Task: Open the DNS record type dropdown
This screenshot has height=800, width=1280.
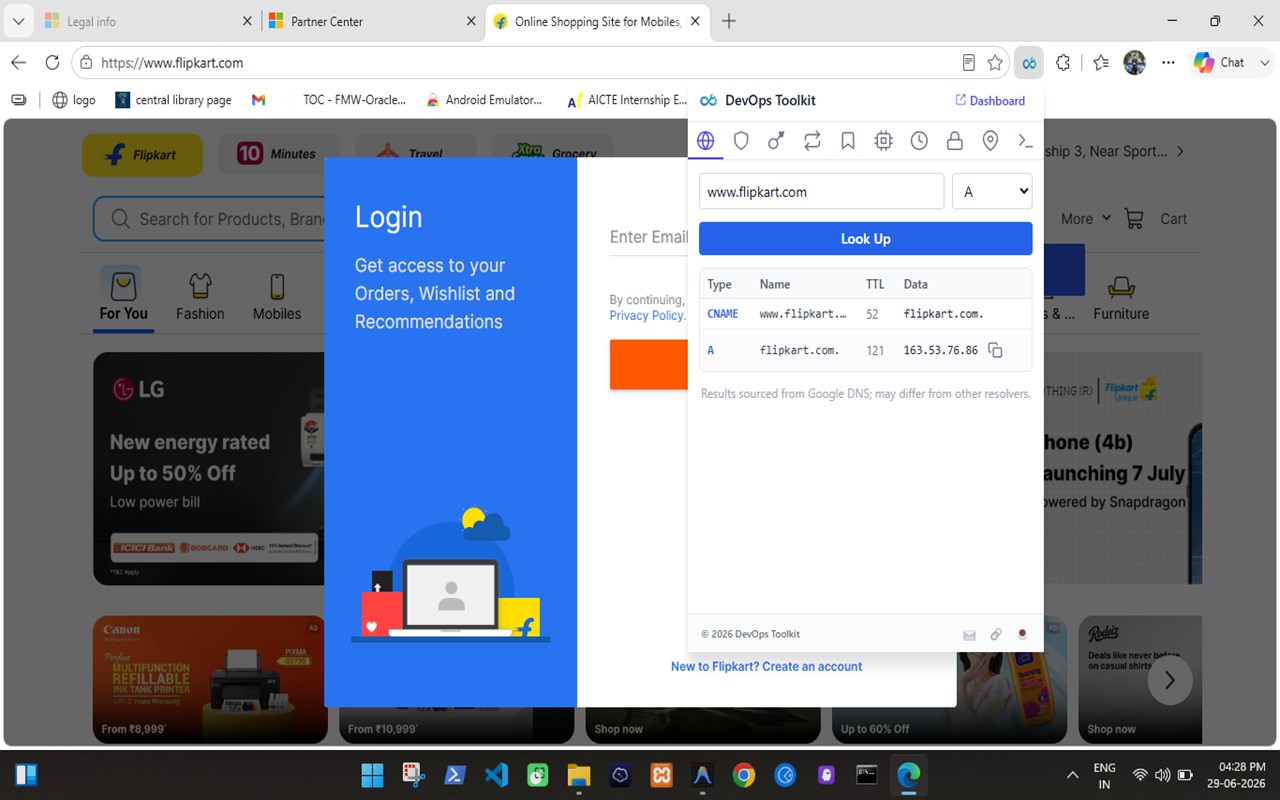Action: [992, 192]
